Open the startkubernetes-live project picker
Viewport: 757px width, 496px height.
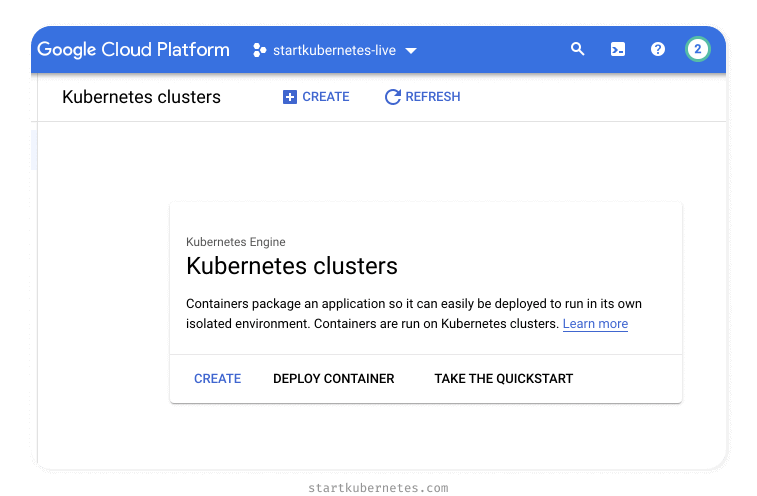coord(334,50)
